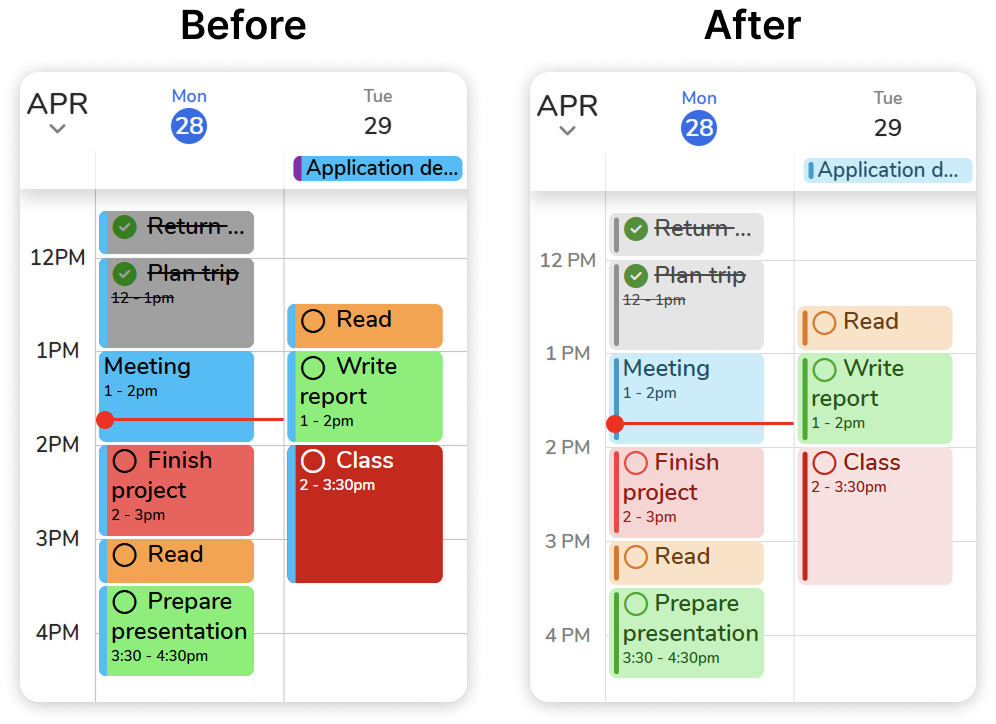Open the "Meeting" event in left calendar

pyautogui.click(x=176, y=380)
